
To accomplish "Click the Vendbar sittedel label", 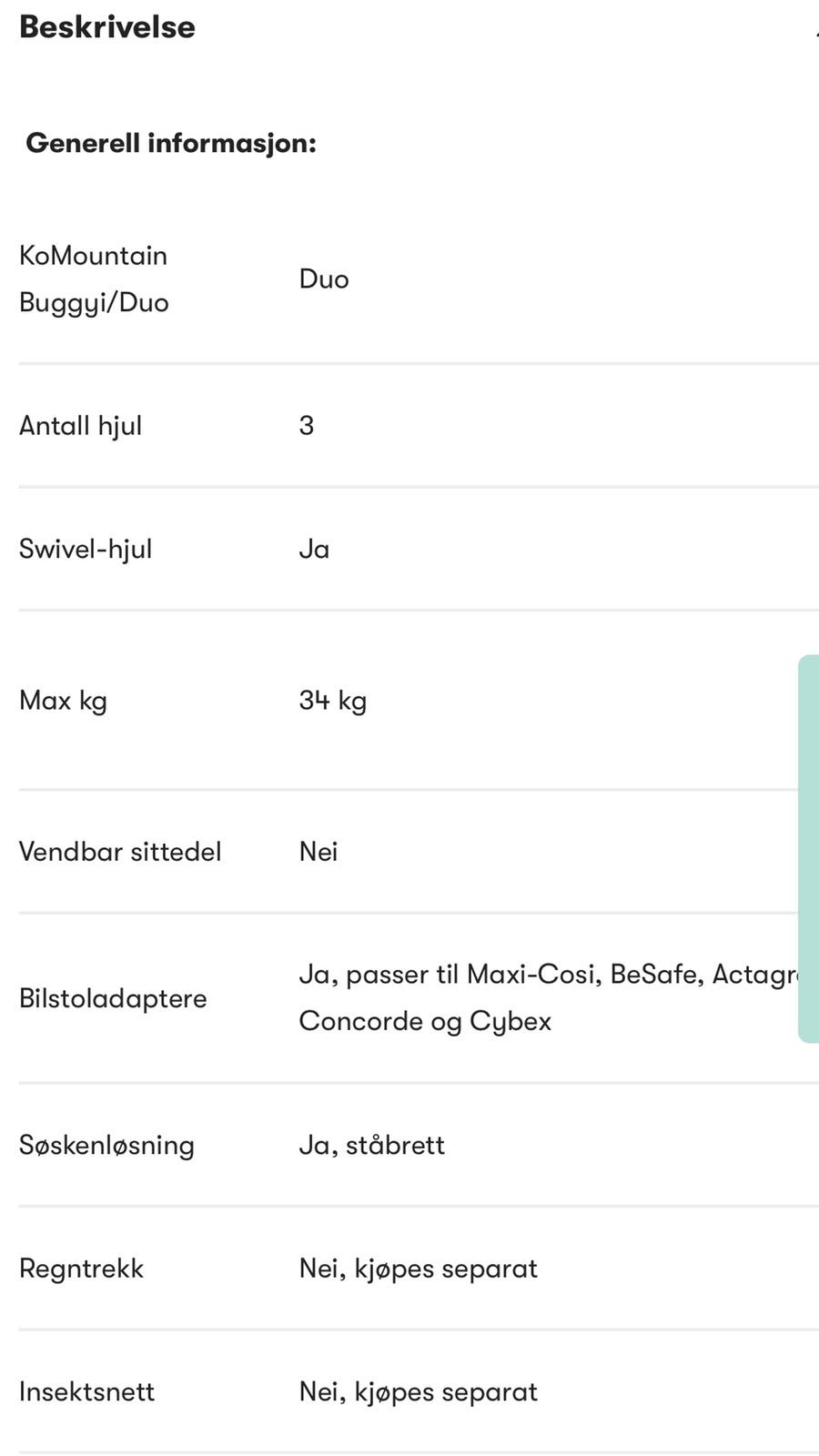I will 120,852.
